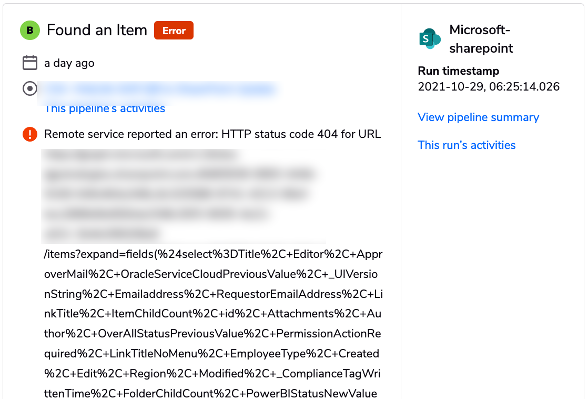Image resolution: width=588 pixels, height=400 pixels.
Task: Click the line containing OracleServiceCloudPreviousValue
Action: click(x=211, y=274)
